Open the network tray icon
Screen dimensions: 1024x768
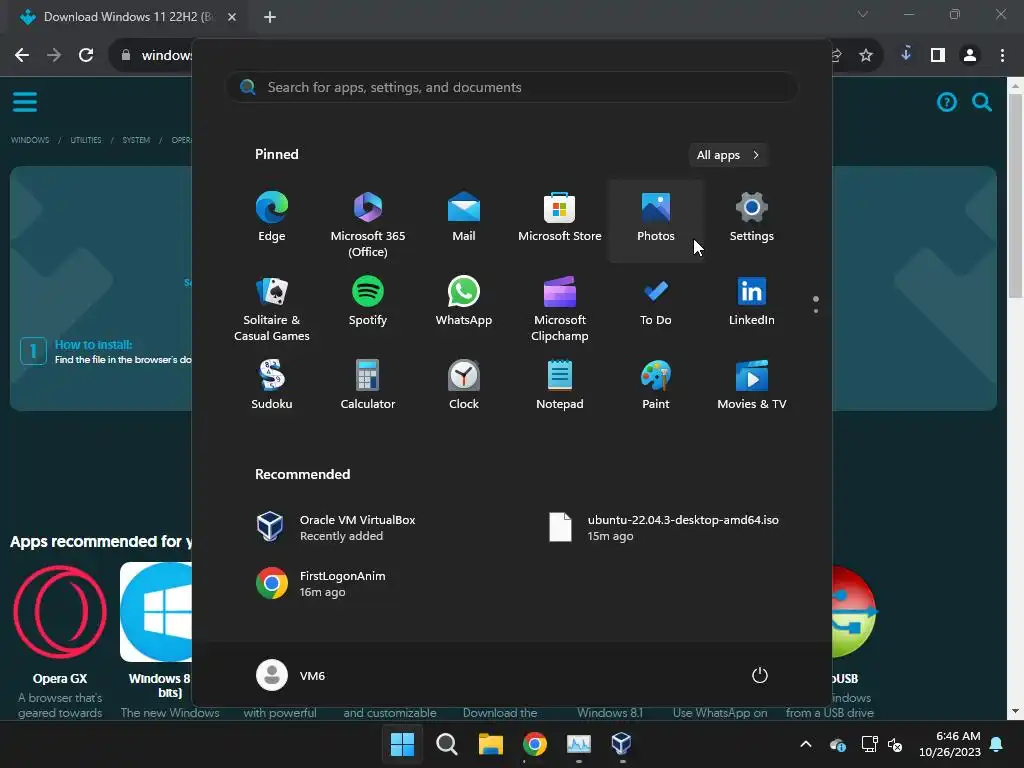point(869,744)
